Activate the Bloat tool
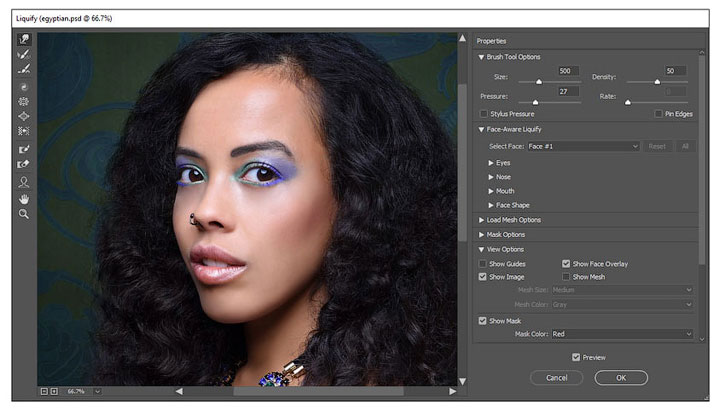 tap(23, 116)
